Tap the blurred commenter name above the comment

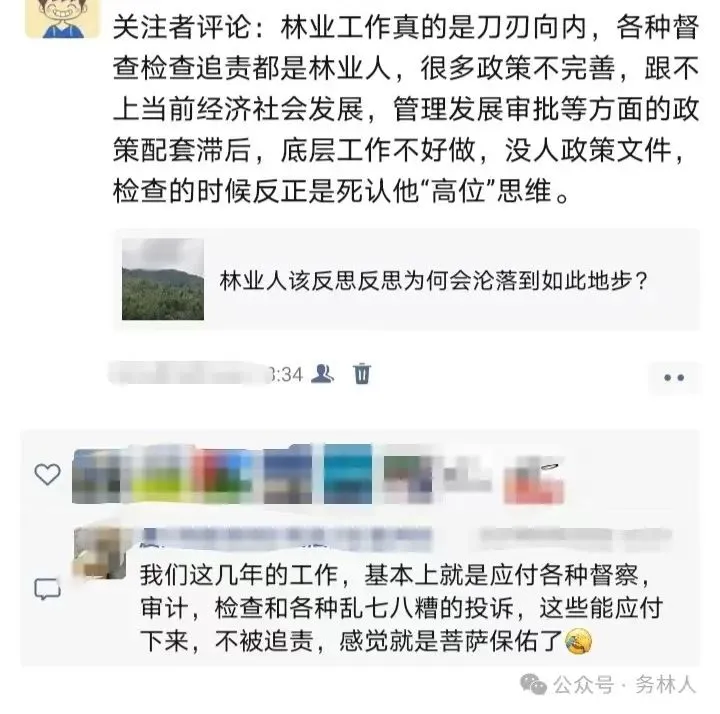[287, 539]
